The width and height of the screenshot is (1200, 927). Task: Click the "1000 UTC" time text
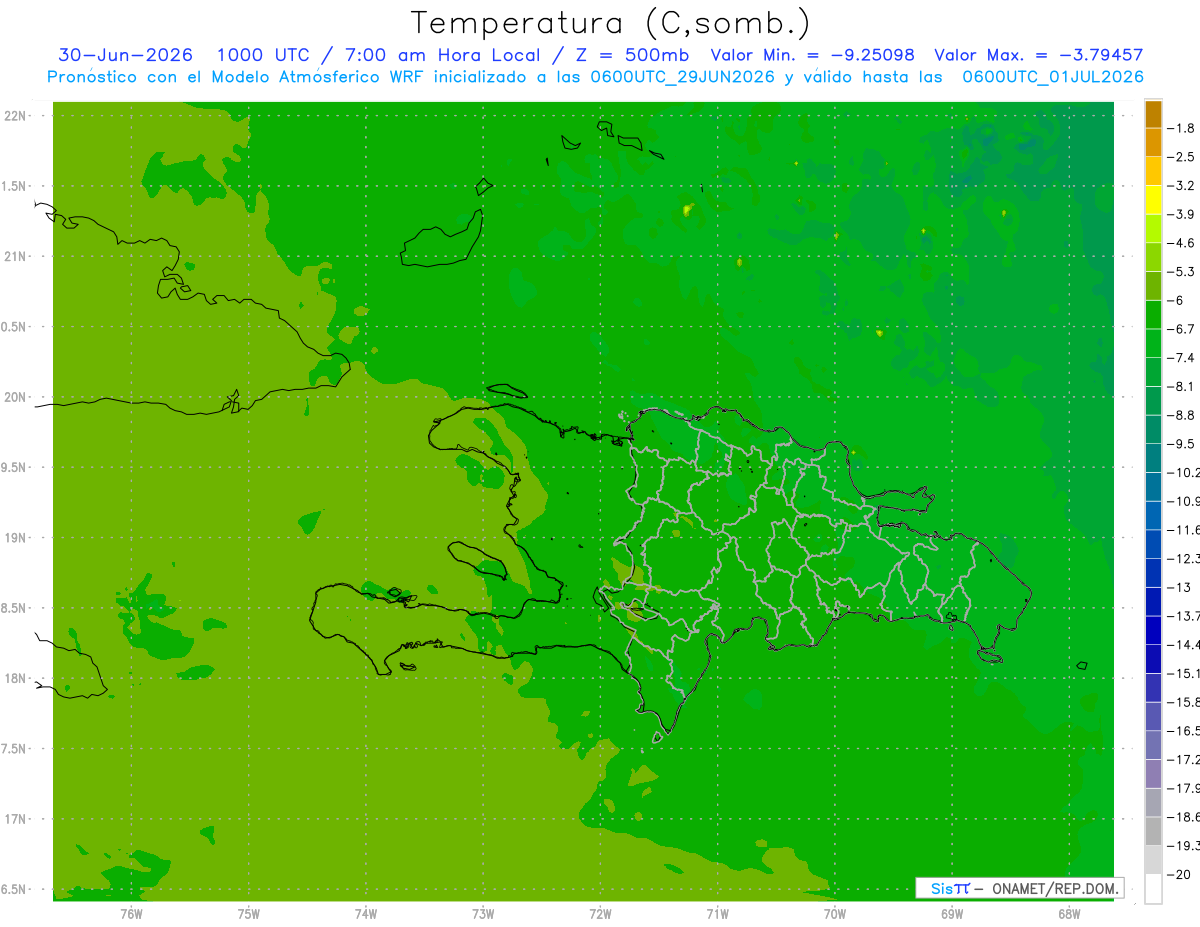tap(262, 55)
